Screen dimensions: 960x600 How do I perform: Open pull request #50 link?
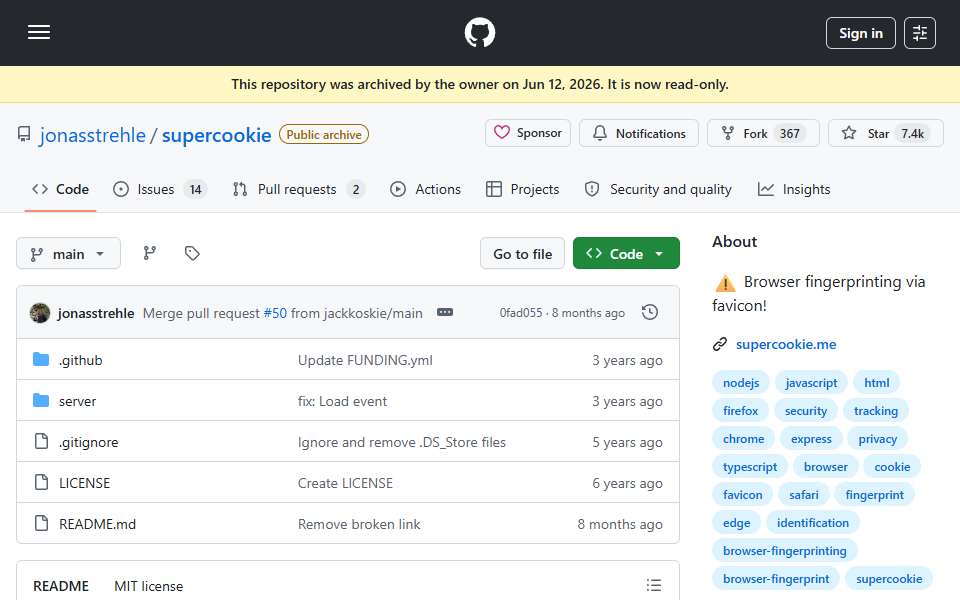tap(275, 313)
